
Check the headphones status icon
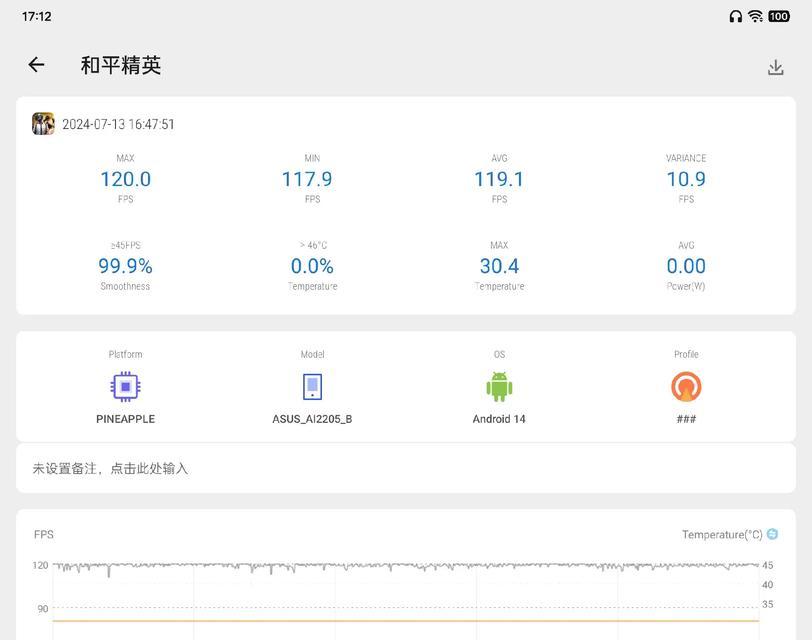(x=735, y=17)
